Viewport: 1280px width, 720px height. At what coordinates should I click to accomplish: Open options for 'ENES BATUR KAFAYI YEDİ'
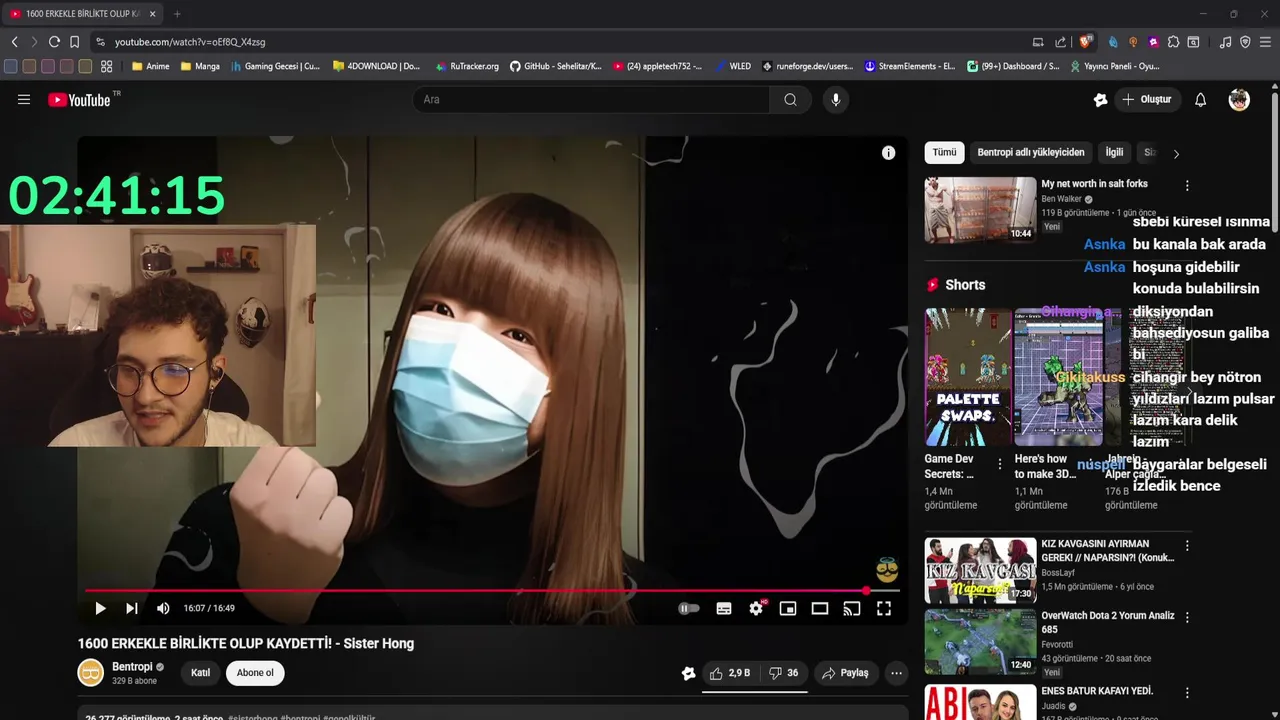(x=1187, y=693)
